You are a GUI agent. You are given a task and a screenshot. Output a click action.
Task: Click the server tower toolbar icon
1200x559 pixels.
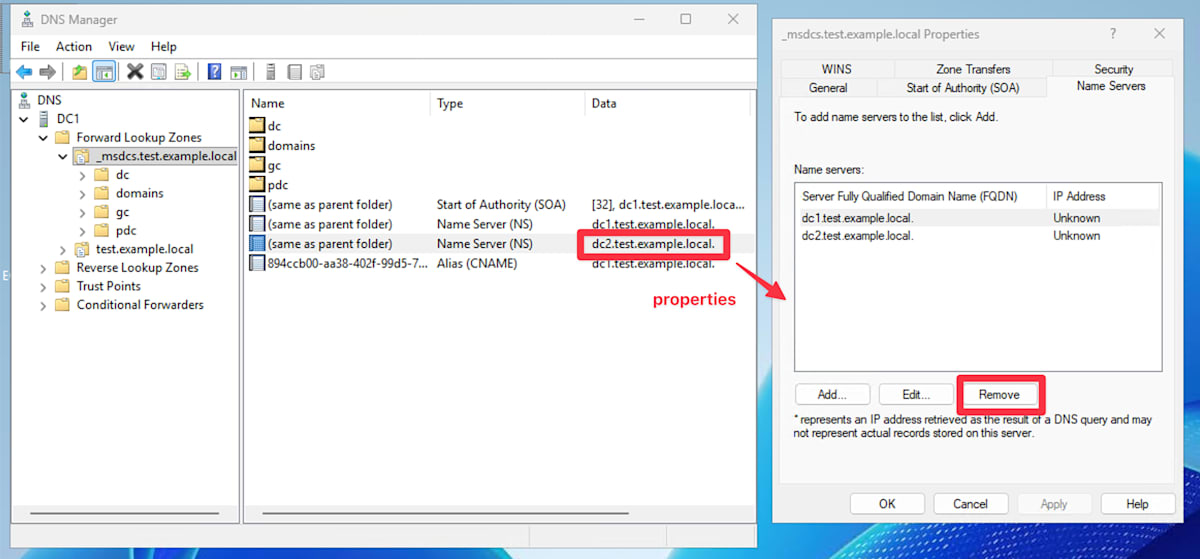(271, 72)
